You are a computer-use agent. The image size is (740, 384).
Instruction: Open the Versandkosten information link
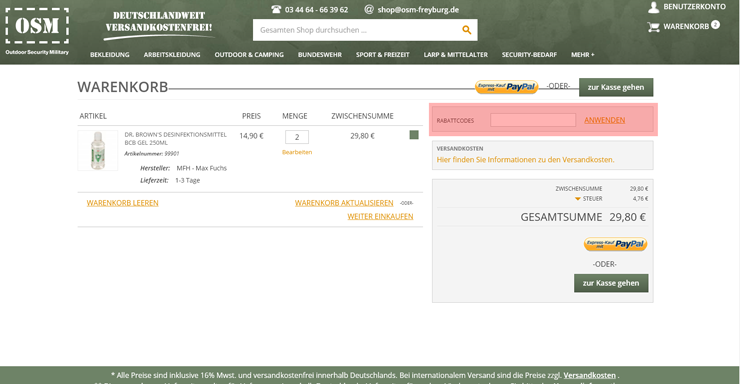click(525, 160)
